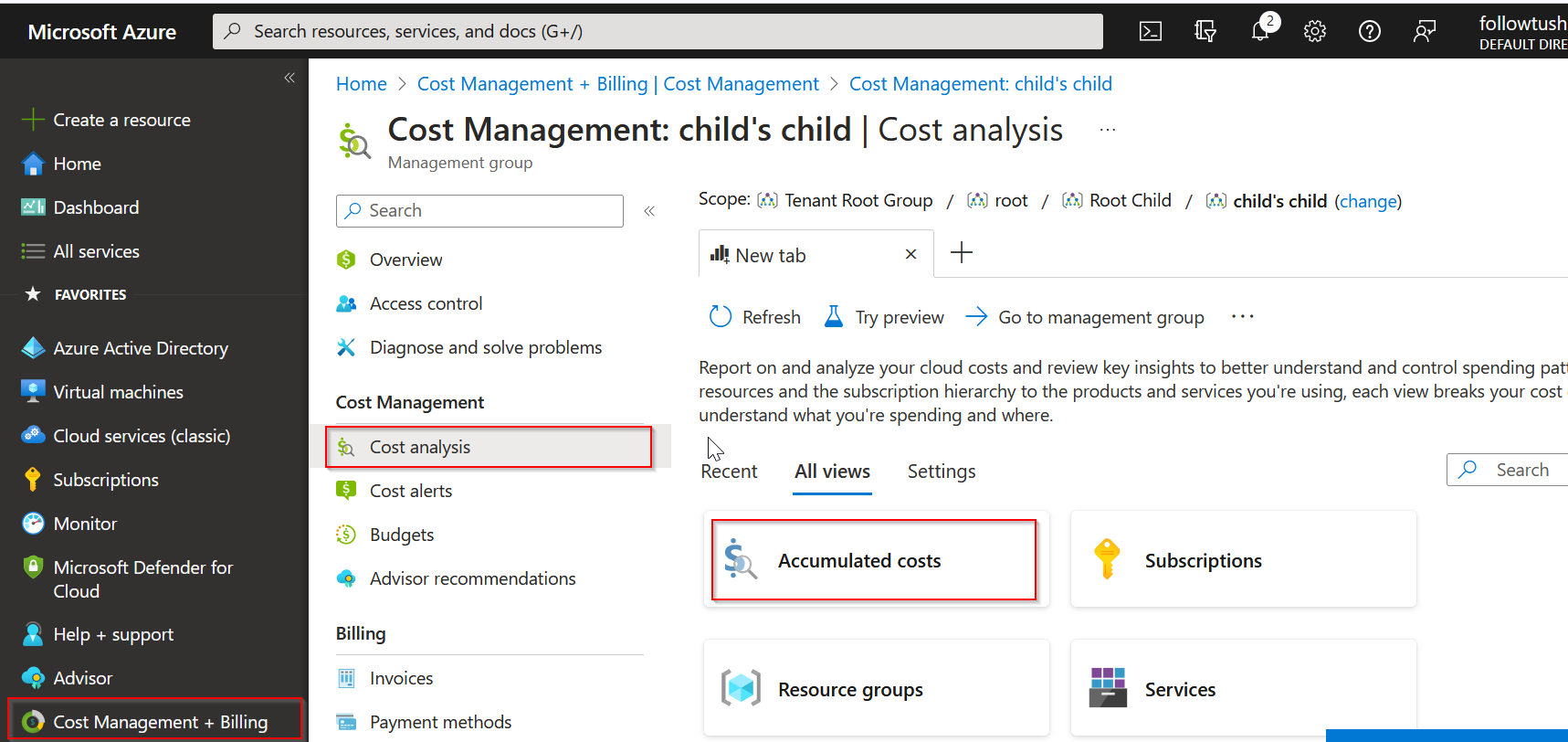Click the Refresh button
Image resolution: width=1568 pixels, height=742 pixels.
[x=755, y=317]
